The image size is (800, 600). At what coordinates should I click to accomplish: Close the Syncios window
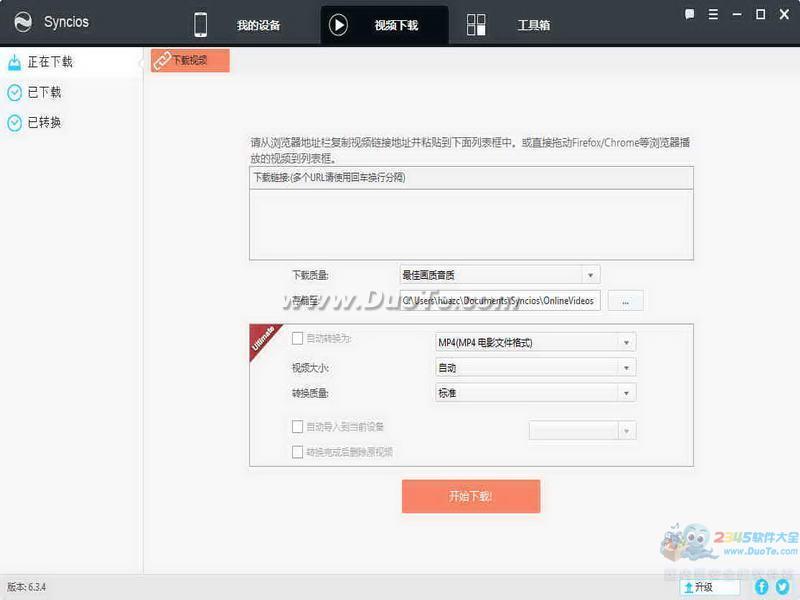(784, 14)
